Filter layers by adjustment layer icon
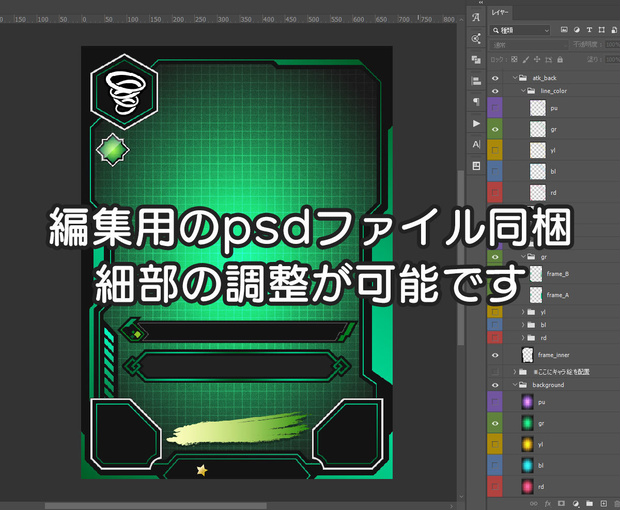 coord(577,30)
